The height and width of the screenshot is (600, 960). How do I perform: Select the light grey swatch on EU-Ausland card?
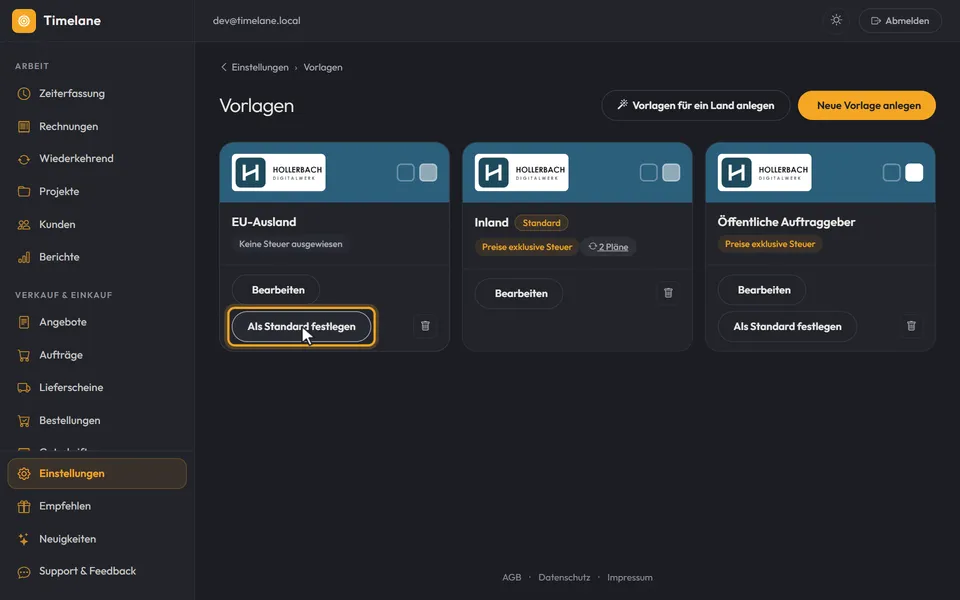[428, 173]
